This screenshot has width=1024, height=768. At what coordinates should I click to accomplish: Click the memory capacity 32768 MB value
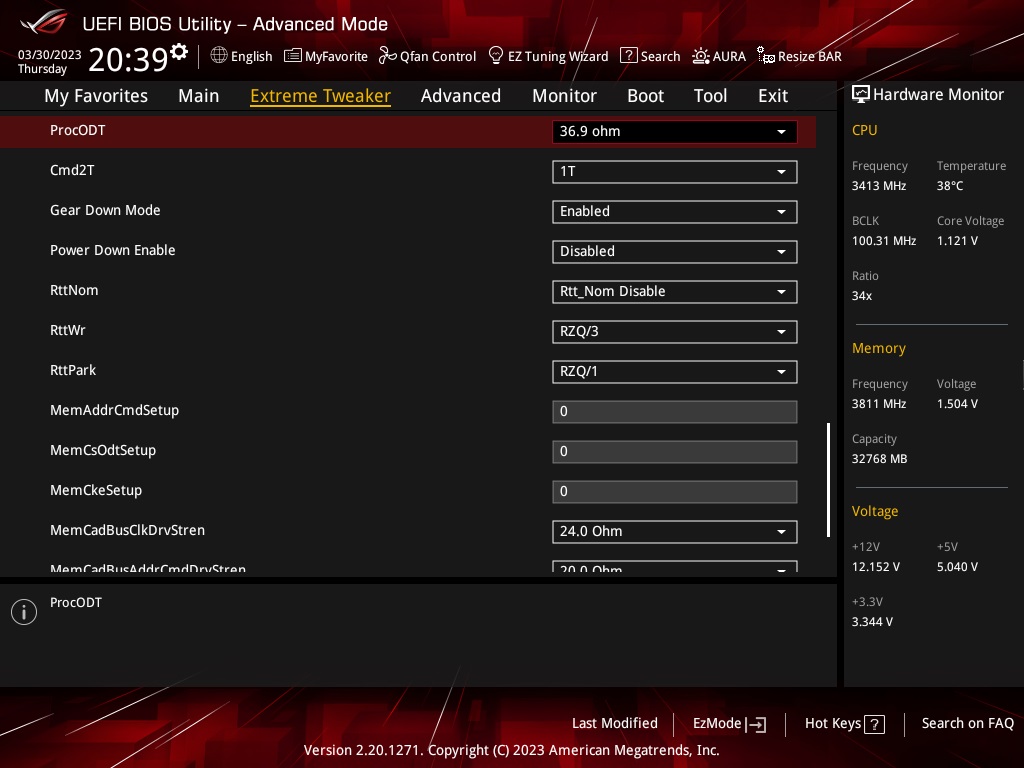[880, 459]
